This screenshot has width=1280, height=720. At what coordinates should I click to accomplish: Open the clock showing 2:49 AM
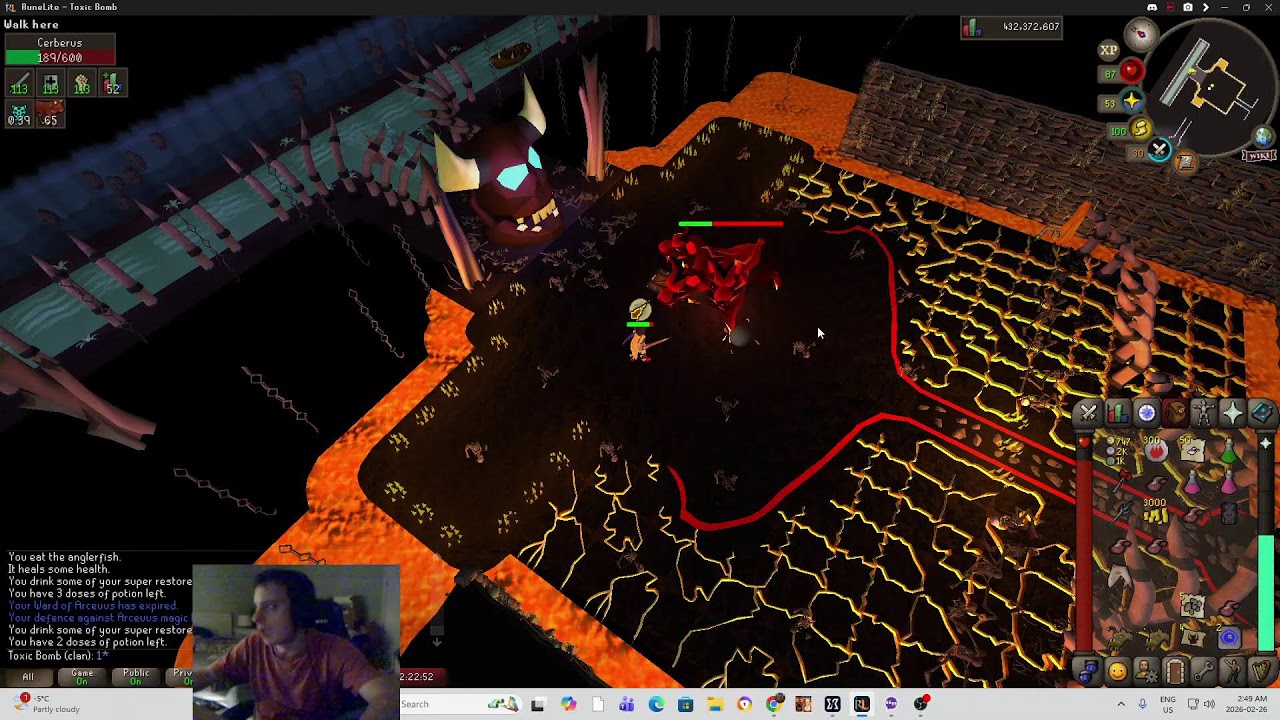[1247, 704]
